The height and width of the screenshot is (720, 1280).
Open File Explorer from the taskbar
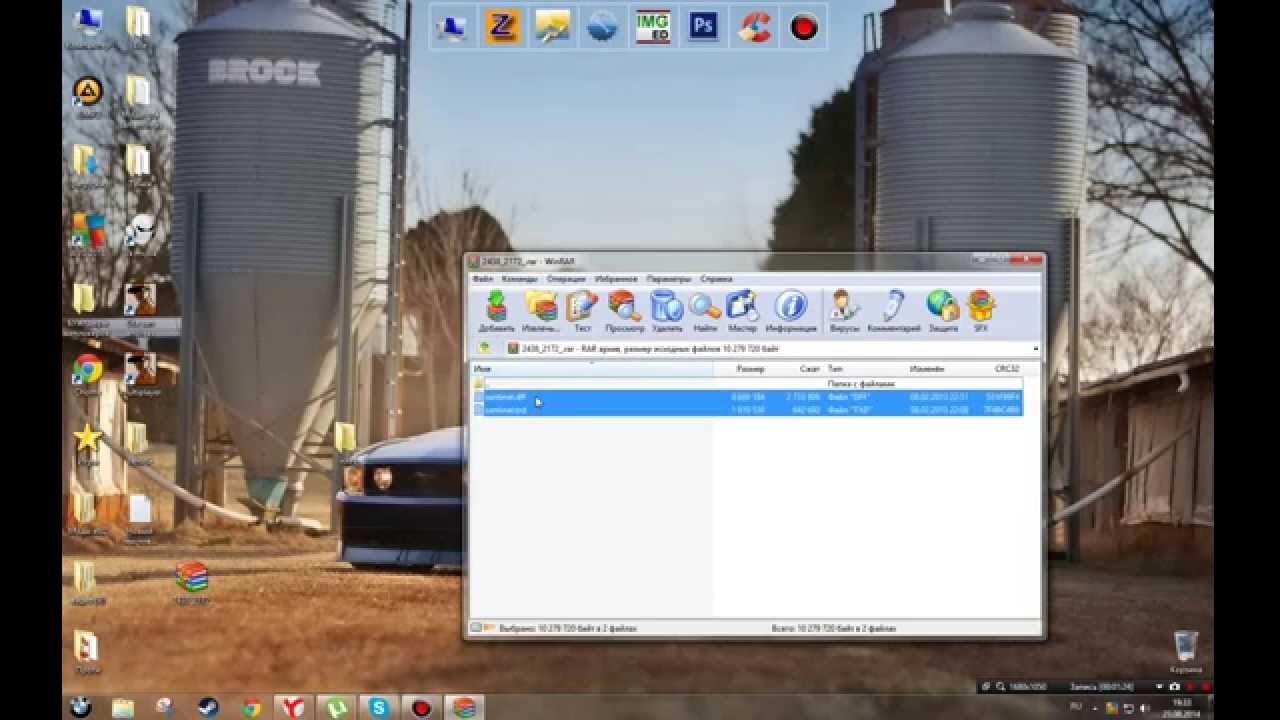[x=122, y=707]
